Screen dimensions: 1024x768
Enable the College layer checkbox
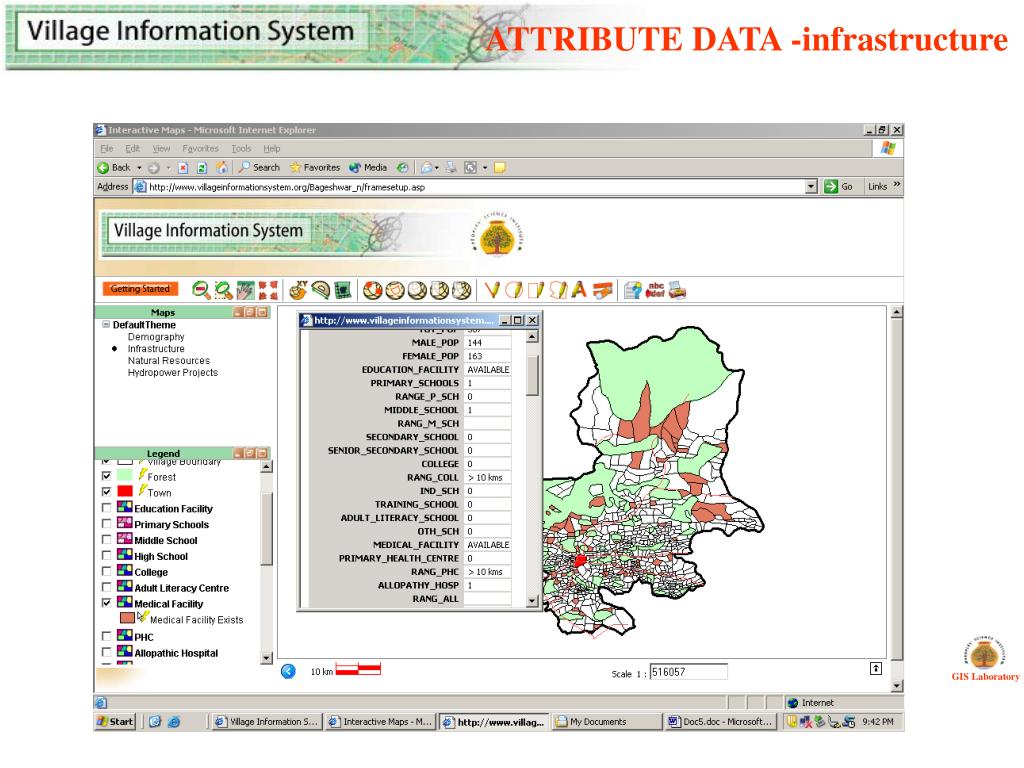pyautogui.click(x=106, y=571)
